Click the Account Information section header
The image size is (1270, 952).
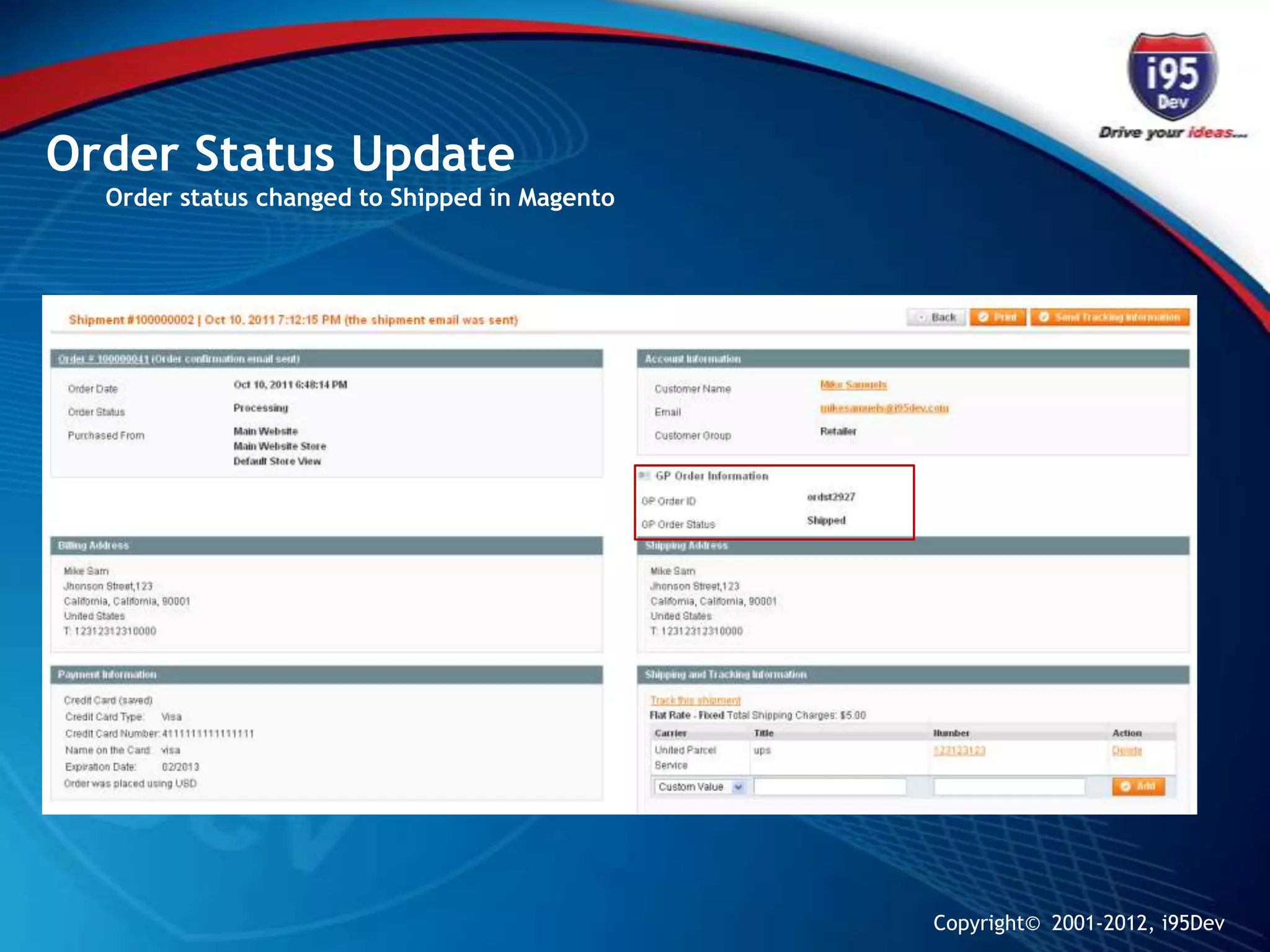pos(913,359)
